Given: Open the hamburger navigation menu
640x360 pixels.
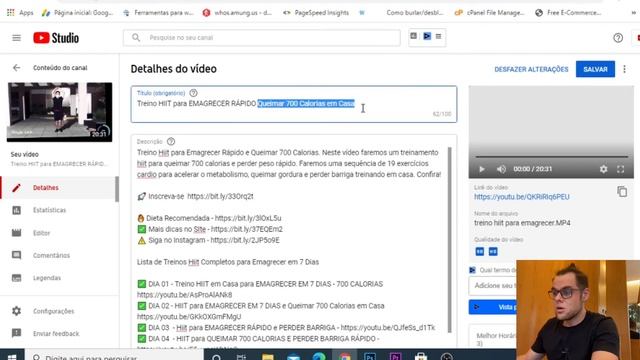Looking at the screenshot, I should point(16,38).
